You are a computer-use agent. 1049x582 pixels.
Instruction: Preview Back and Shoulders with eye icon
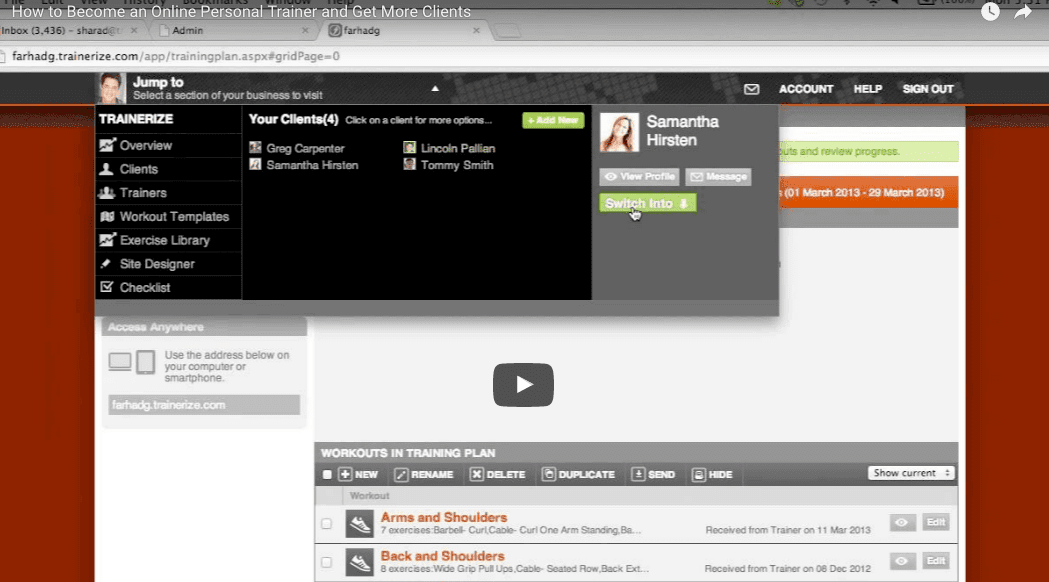click(902, 561)
